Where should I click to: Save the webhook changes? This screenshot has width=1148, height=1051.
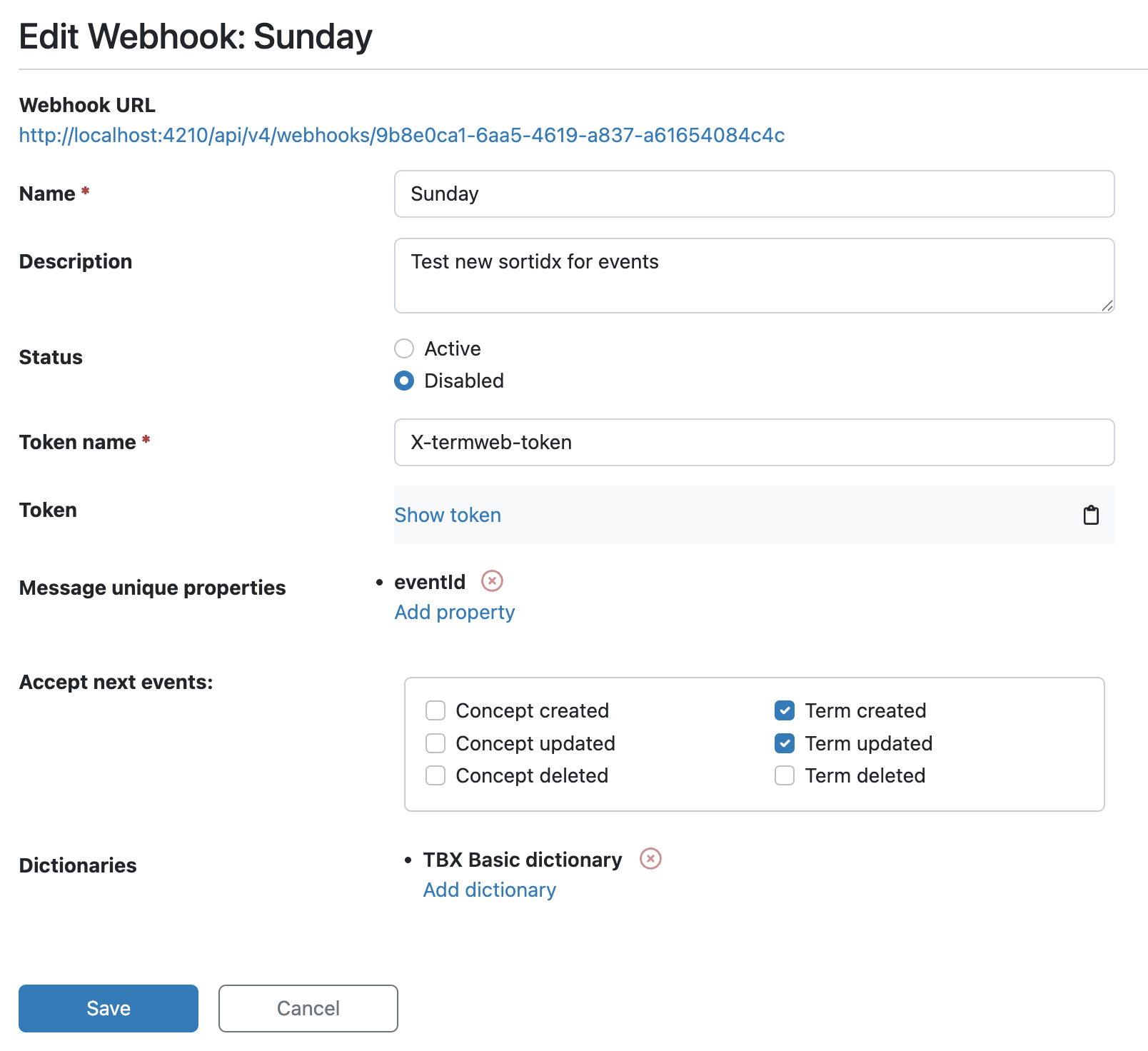point(109,1008)
